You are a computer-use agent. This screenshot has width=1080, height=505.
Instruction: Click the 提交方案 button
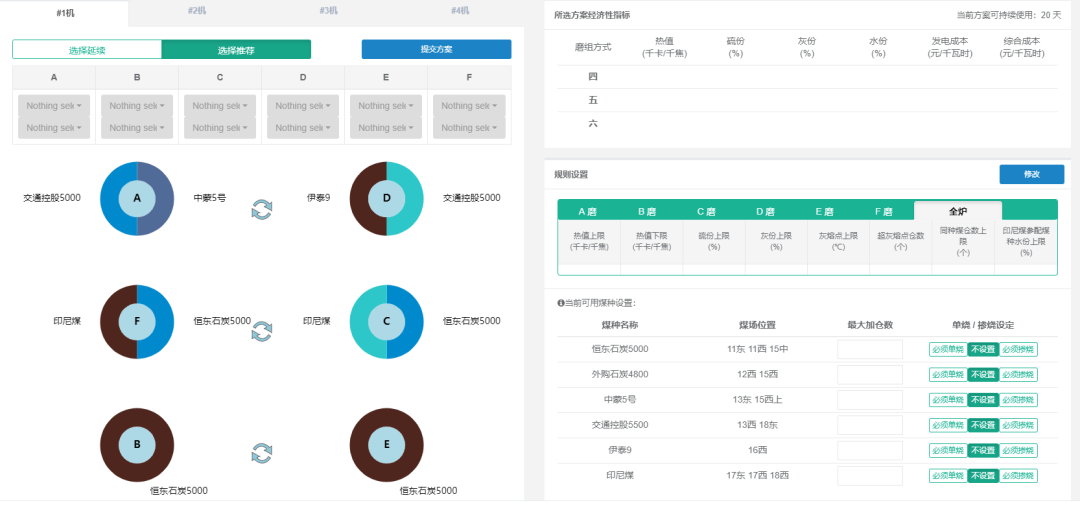tap(436, 49)
